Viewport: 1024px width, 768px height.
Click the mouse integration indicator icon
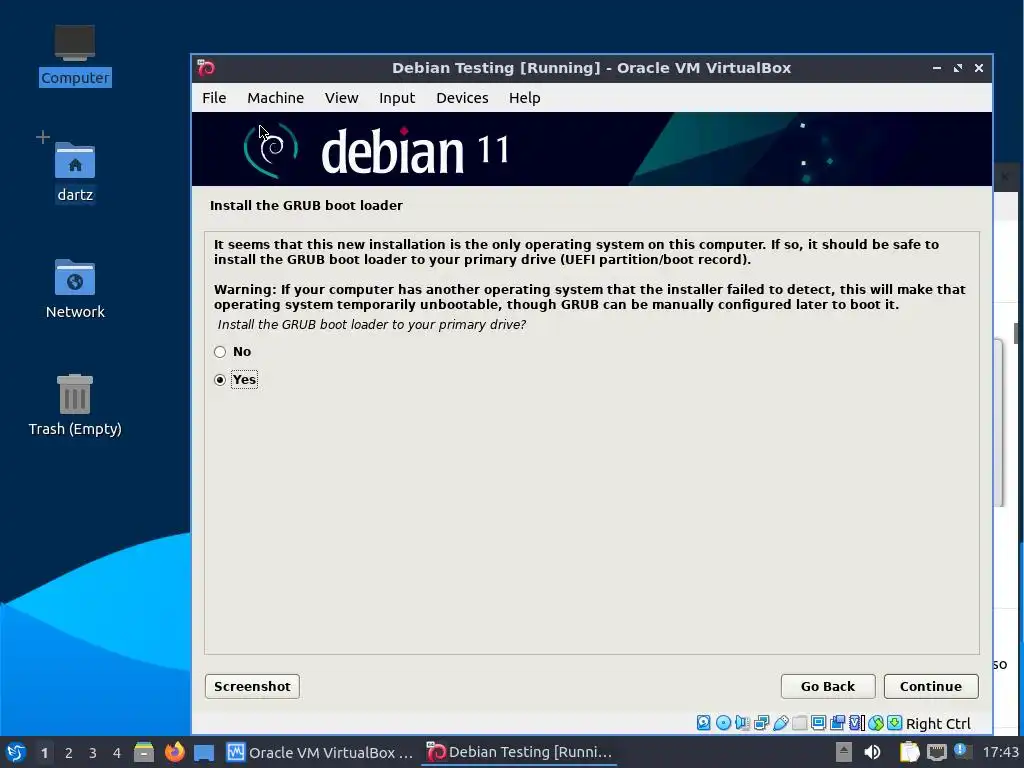876,723
